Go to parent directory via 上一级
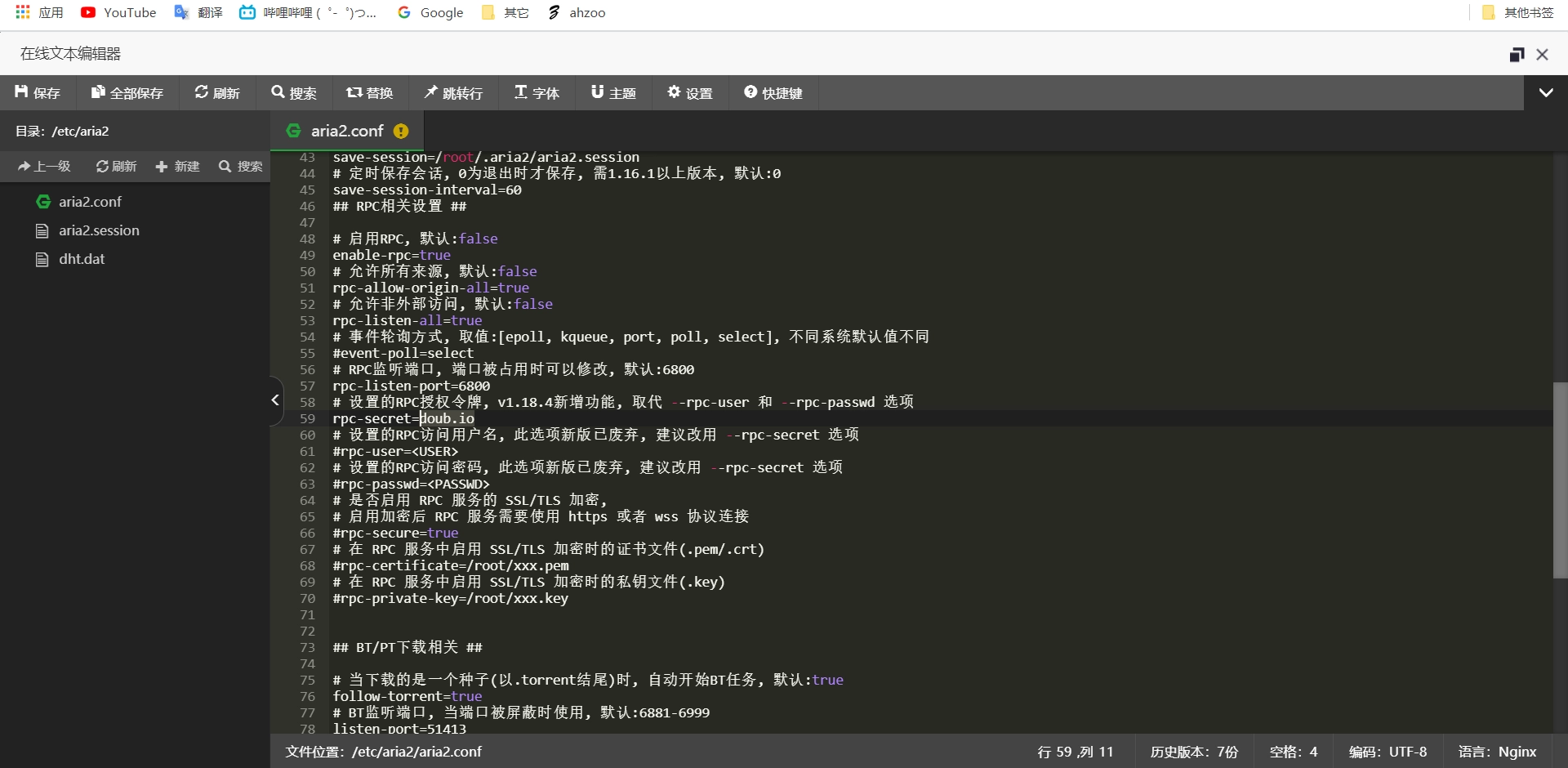Screen dimensions: 1568x768 (43, 166)
